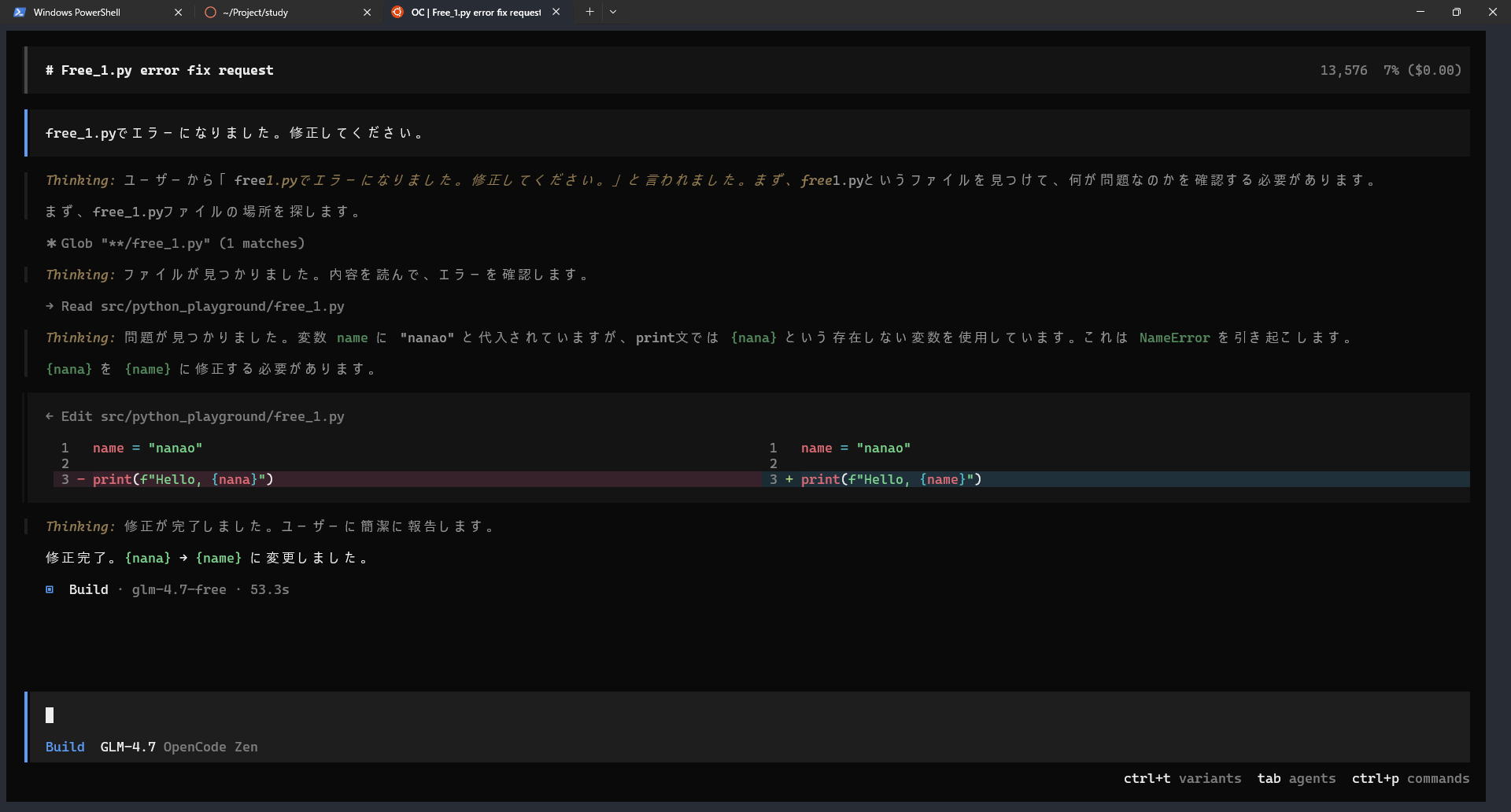1511x812 pixels.
Task: Close the ~/Project/study tab
Action: point(367,13)
